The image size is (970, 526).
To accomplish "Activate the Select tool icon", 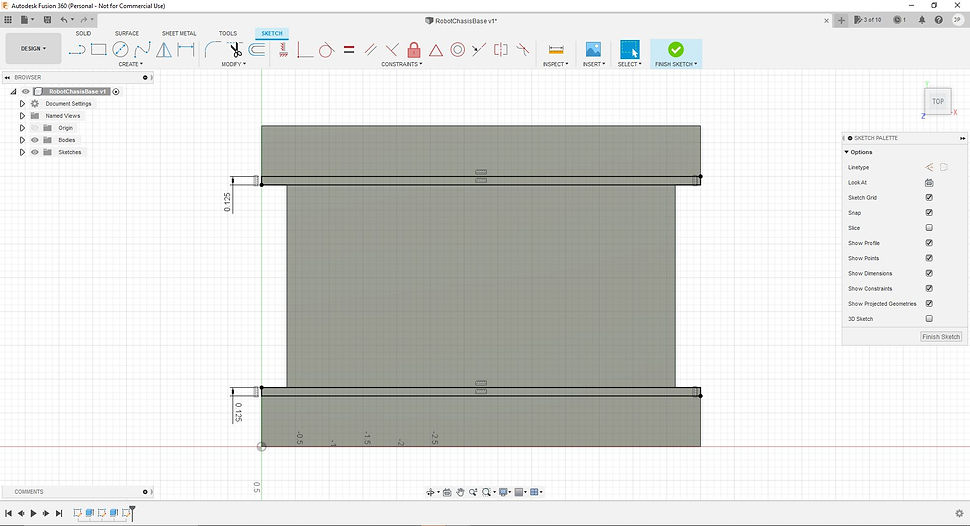I will (630, 50).
